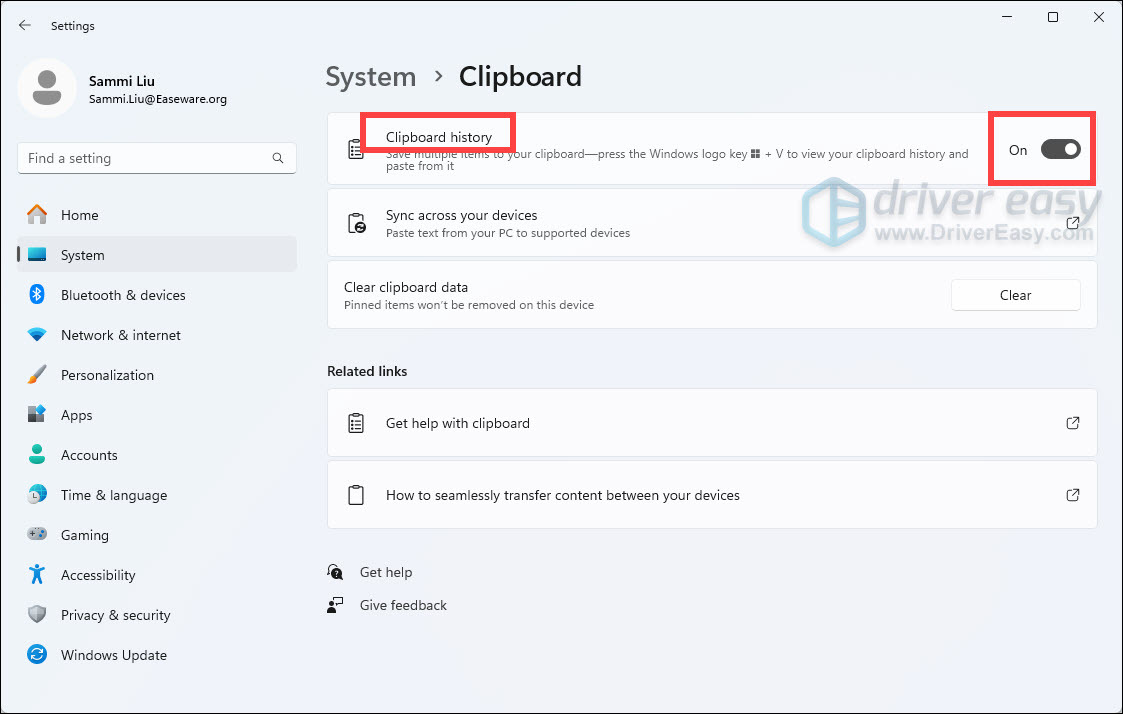Click the Sammi Liu account profile picture
1123x714 pixels.
point(47,88)
